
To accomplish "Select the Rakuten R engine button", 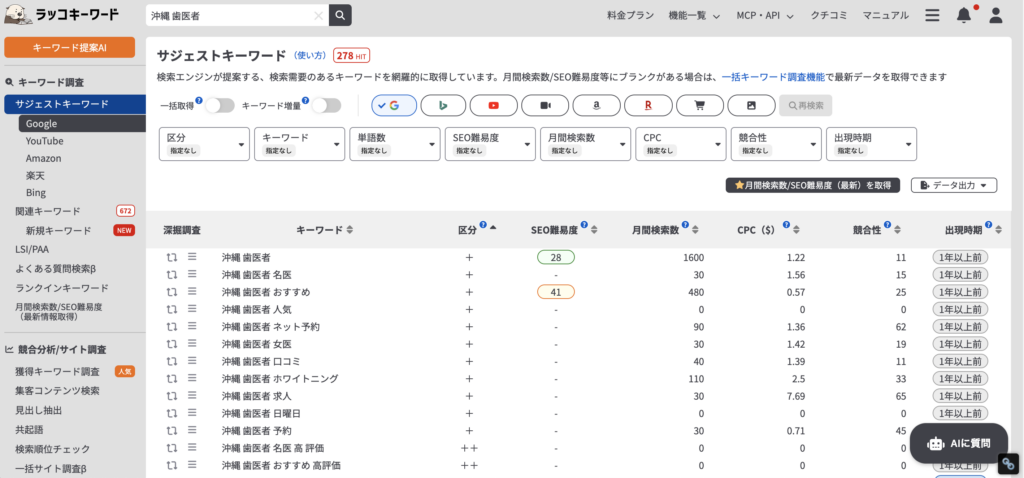I will coord(648,105).
